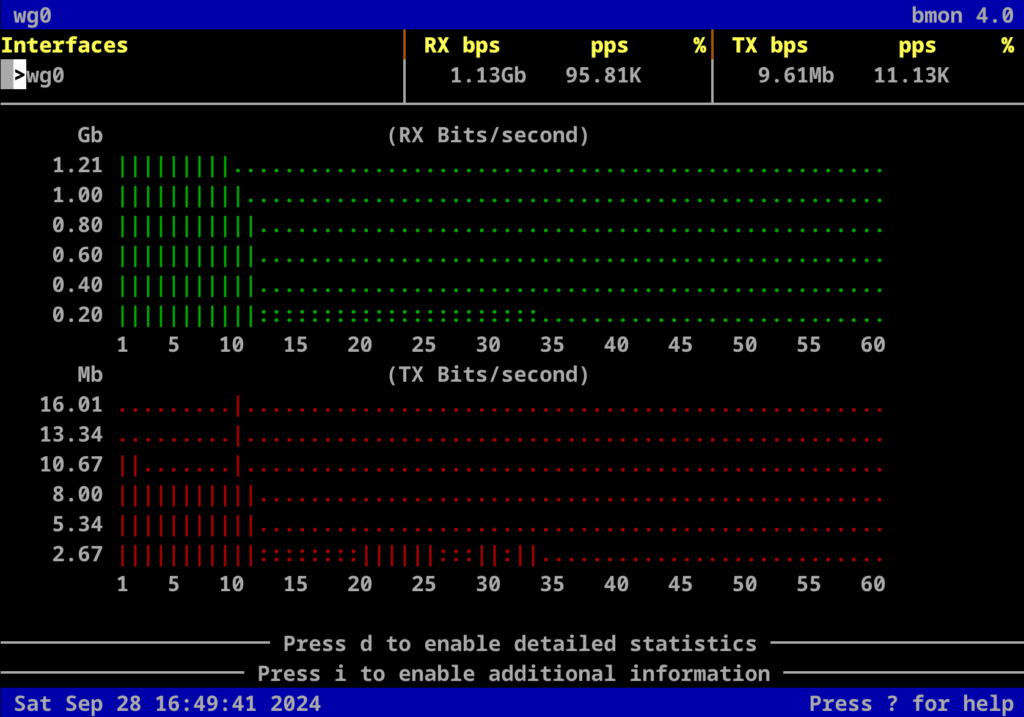This screenshot has width=1024, height=717.
Task: Enable detailed statistics via the 'Press d' hint
Action: 520,643
